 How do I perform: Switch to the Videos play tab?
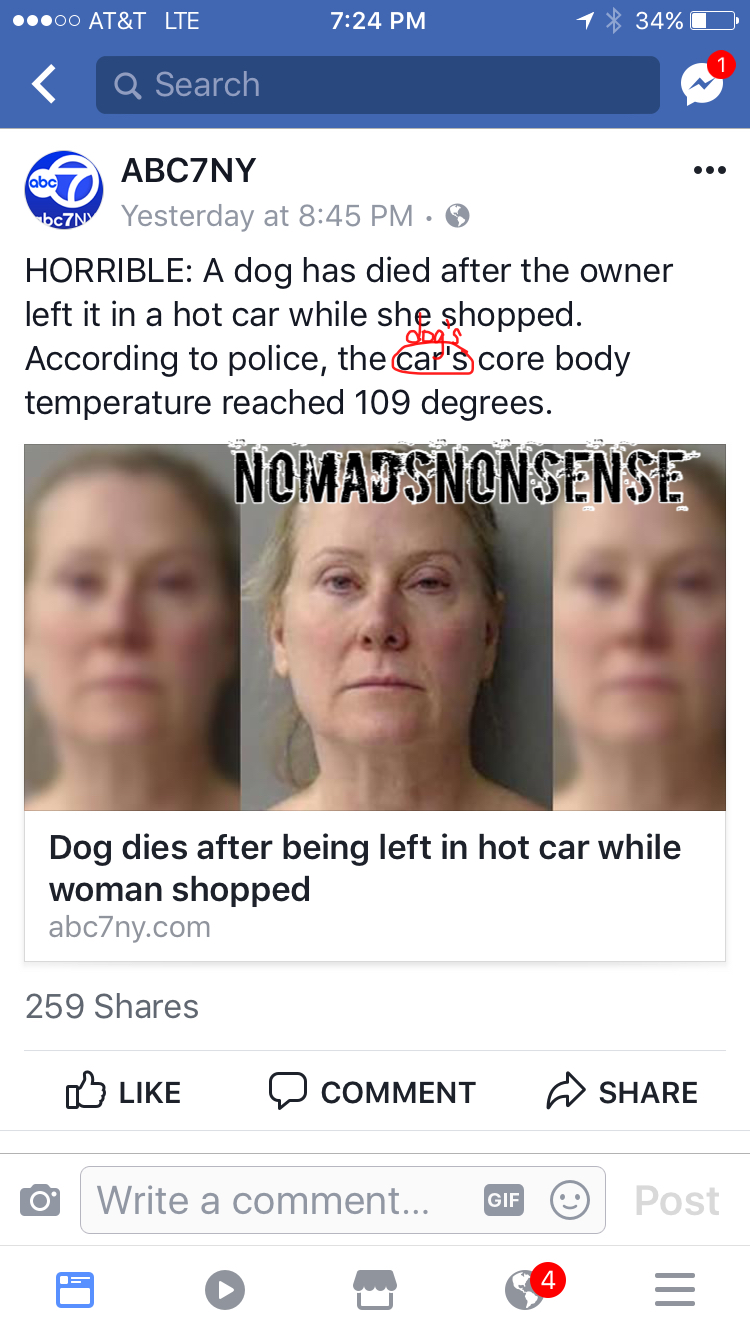224,1289
